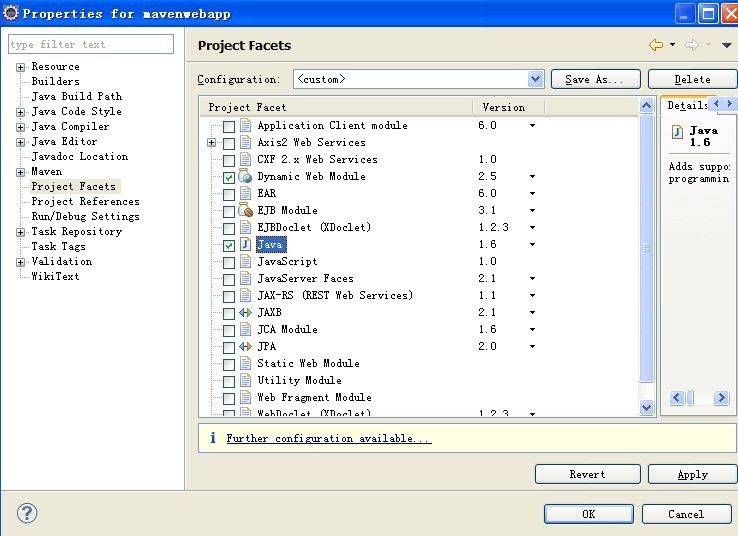Expand the Validation tree node
This screenshot has height=536, width=738.
(20, 262)
